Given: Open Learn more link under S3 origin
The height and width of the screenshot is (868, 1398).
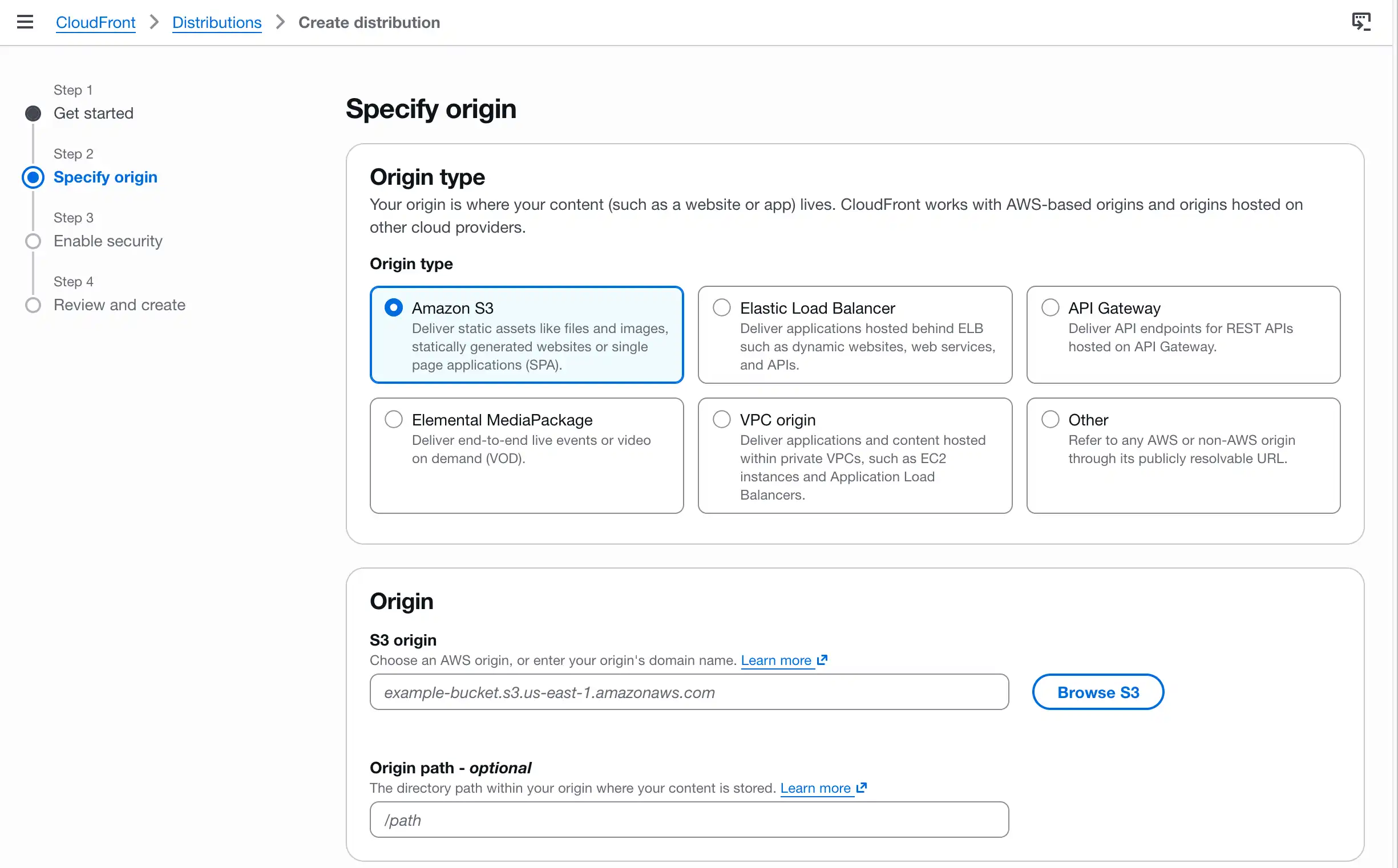Looking at the screenshot, I should pyautogui.click(x=776, y=661).
